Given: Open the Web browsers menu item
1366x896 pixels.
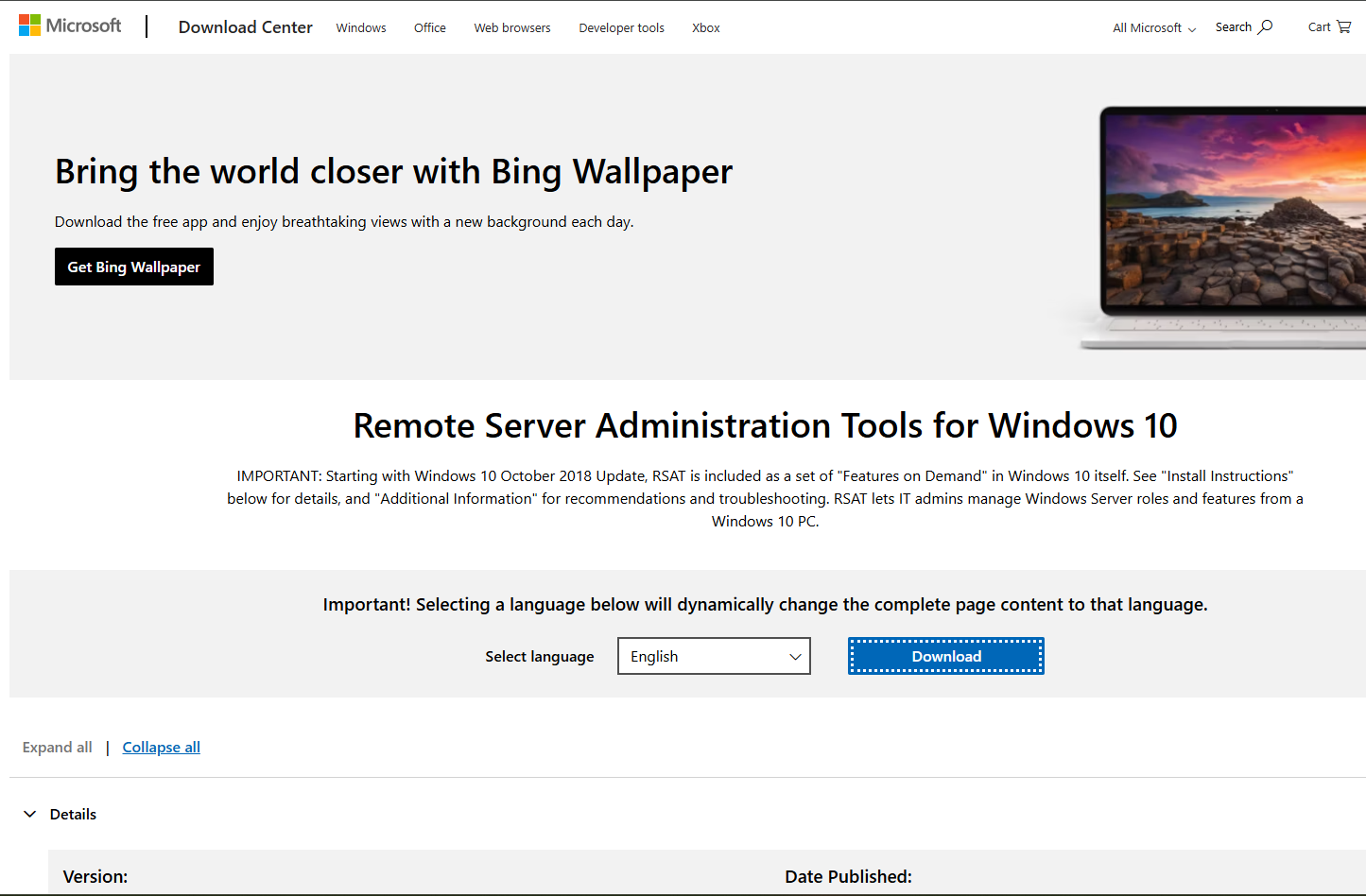Looking at the screenshot, I should [511, 27].
